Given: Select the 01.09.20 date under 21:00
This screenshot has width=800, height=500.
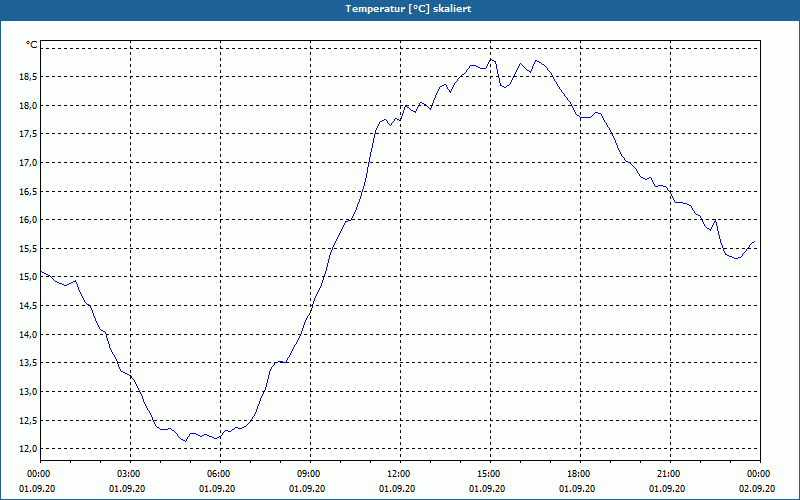Looking at the screenshot, I should (x=667, y=489).
